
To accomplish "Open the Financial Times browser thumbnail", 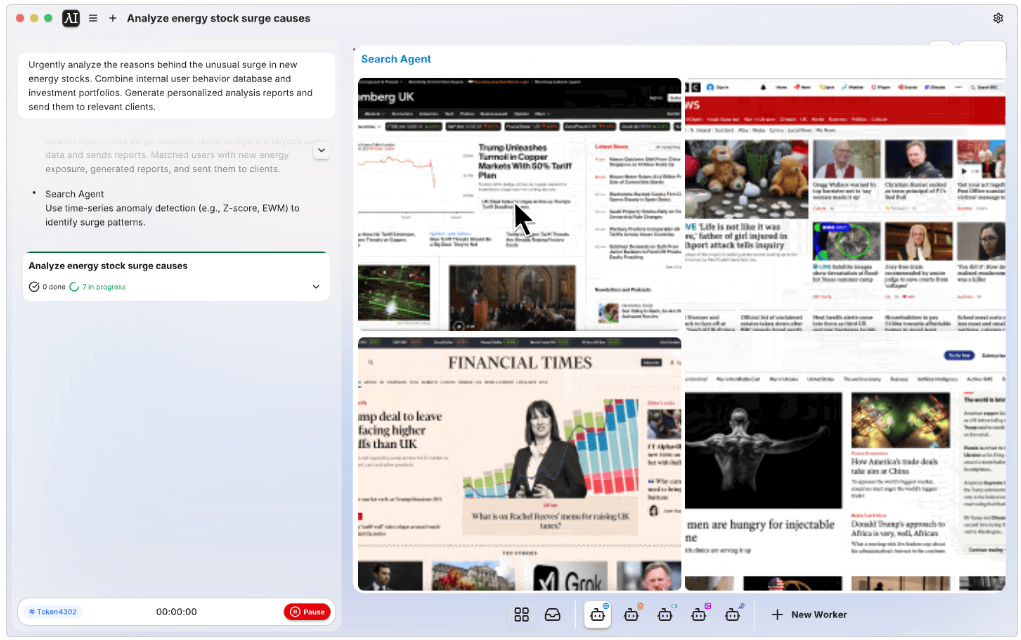I will [x=520, y=464].
